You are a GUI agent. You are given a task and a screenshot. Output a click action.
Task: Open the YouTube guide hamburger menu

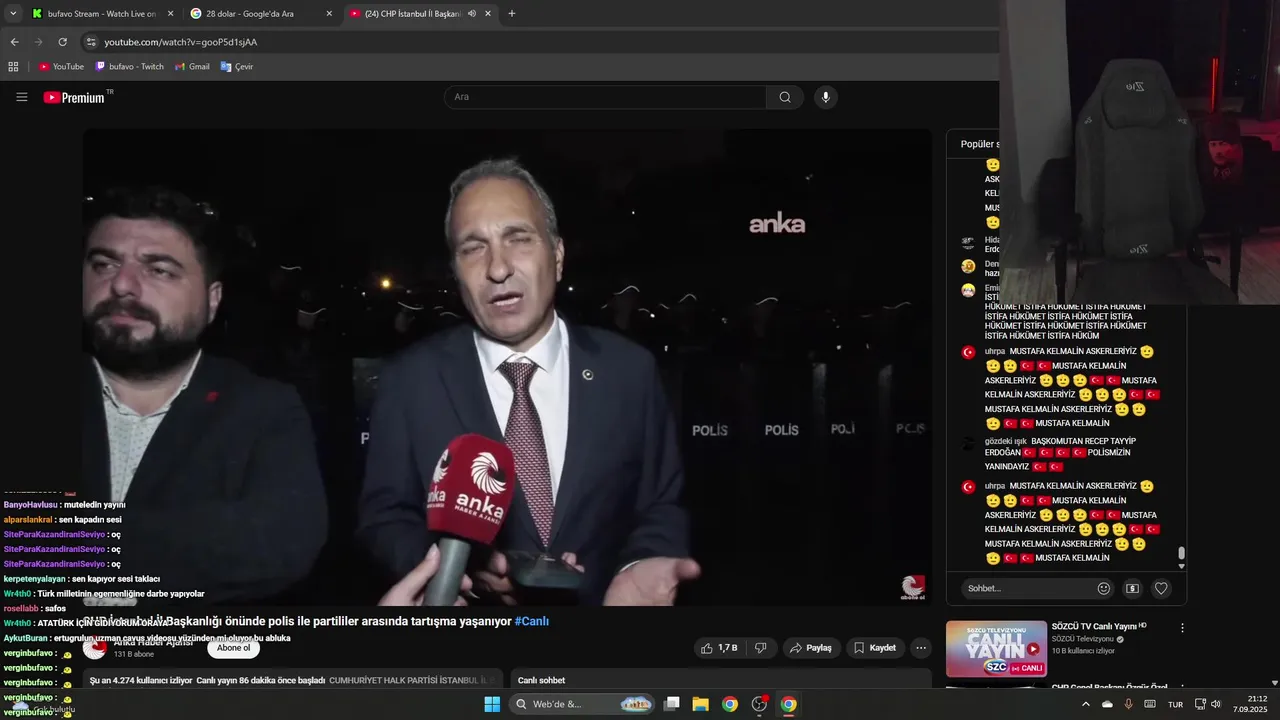(21, 97)
